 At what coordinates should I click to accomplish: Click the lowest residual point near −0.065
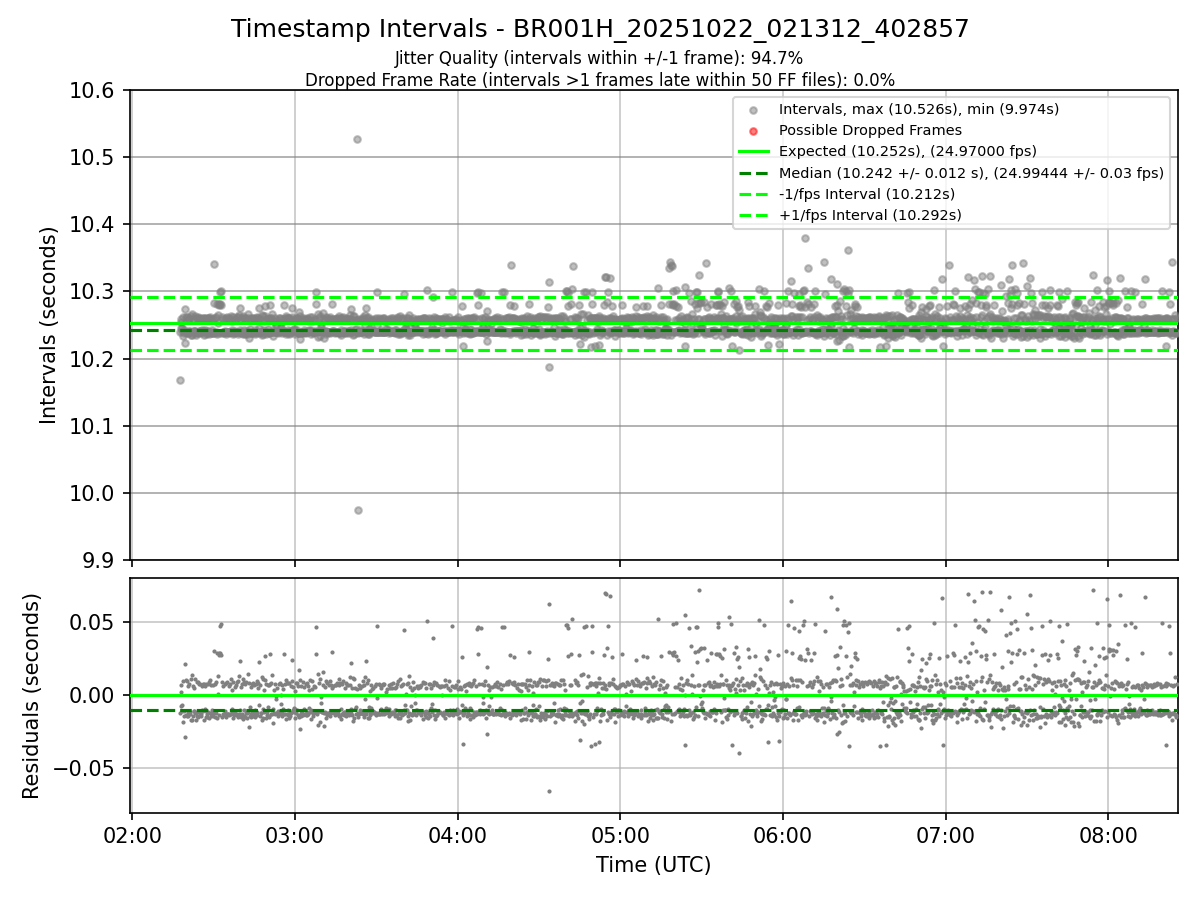[549, 791]
